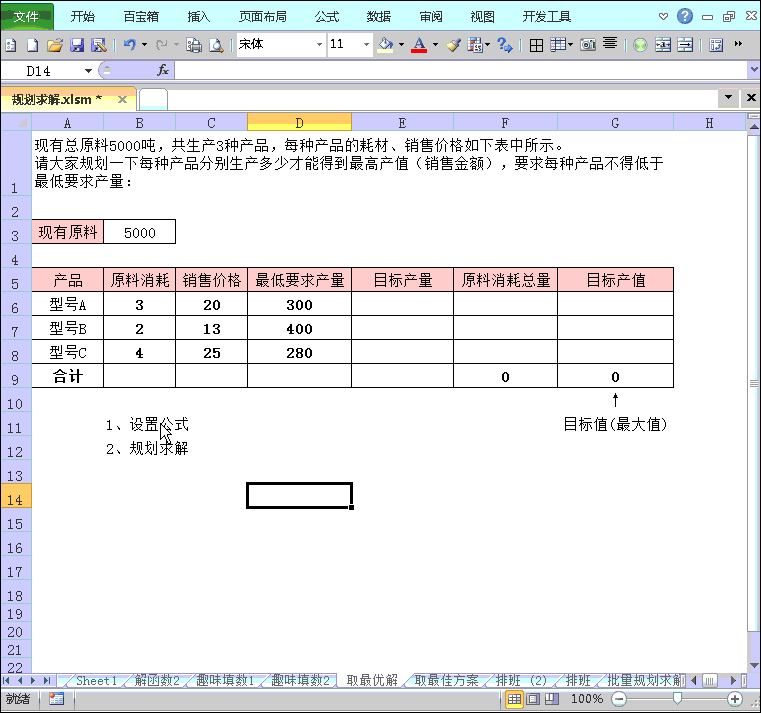Expand the formula bar with the chevron

754,69
